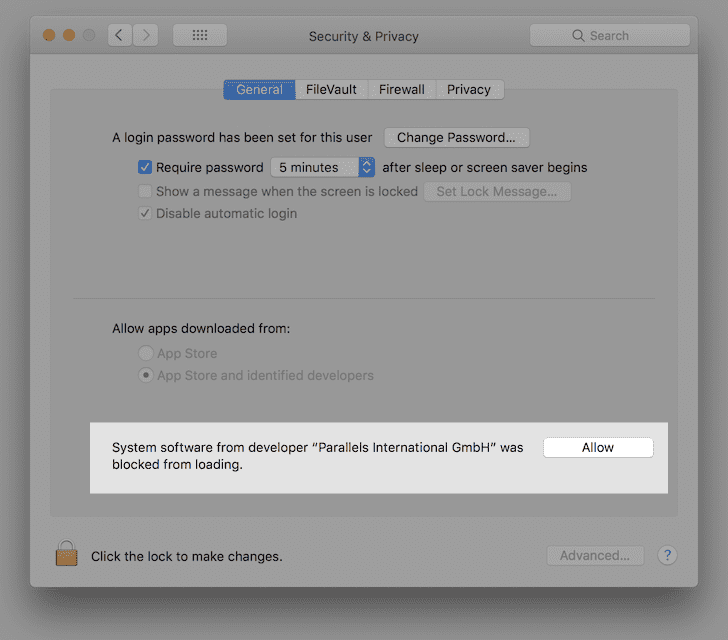The image size is (728, 640).
Task: Show all preferences grid icon
Action: (x=200, y=35)
